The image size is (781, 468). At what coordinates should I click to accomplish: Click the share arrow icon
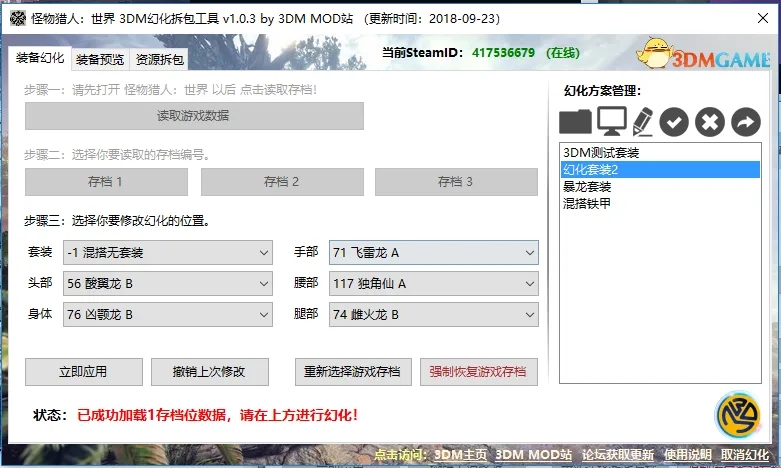(746, 122)
